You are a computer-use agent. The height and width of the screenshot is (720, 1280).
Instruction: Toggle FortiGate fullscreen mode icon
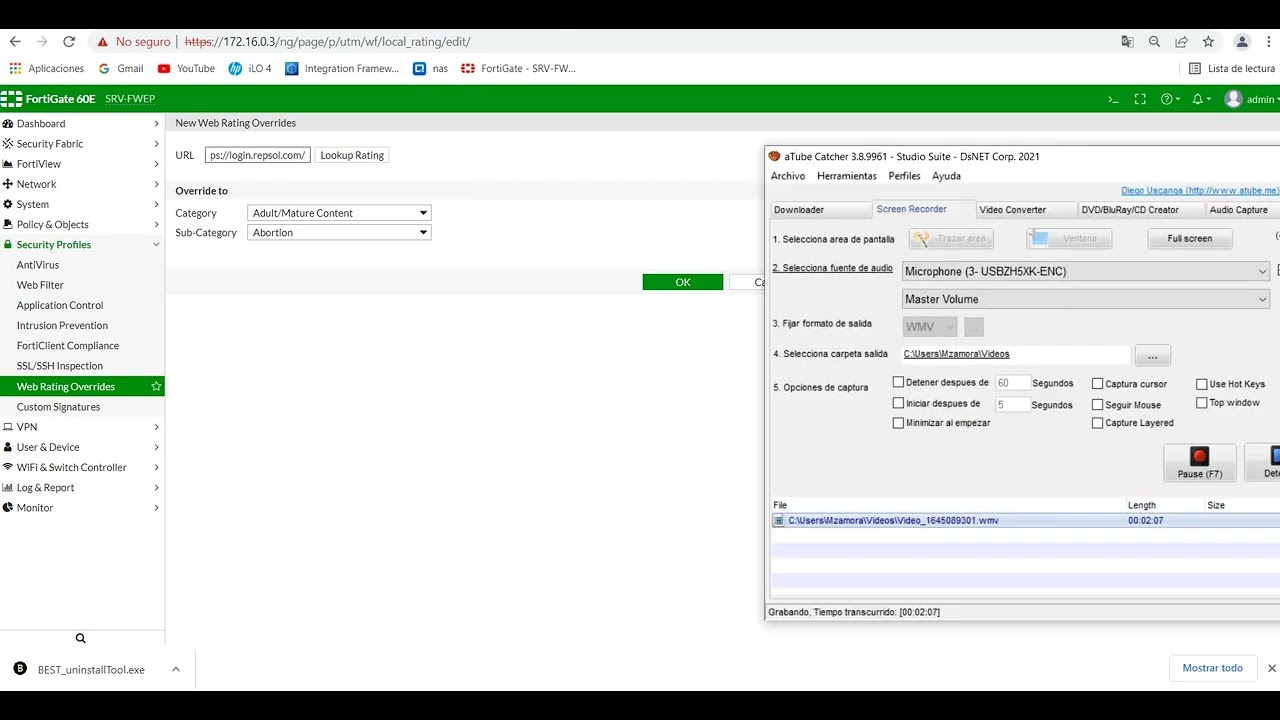click(1140, 99)
